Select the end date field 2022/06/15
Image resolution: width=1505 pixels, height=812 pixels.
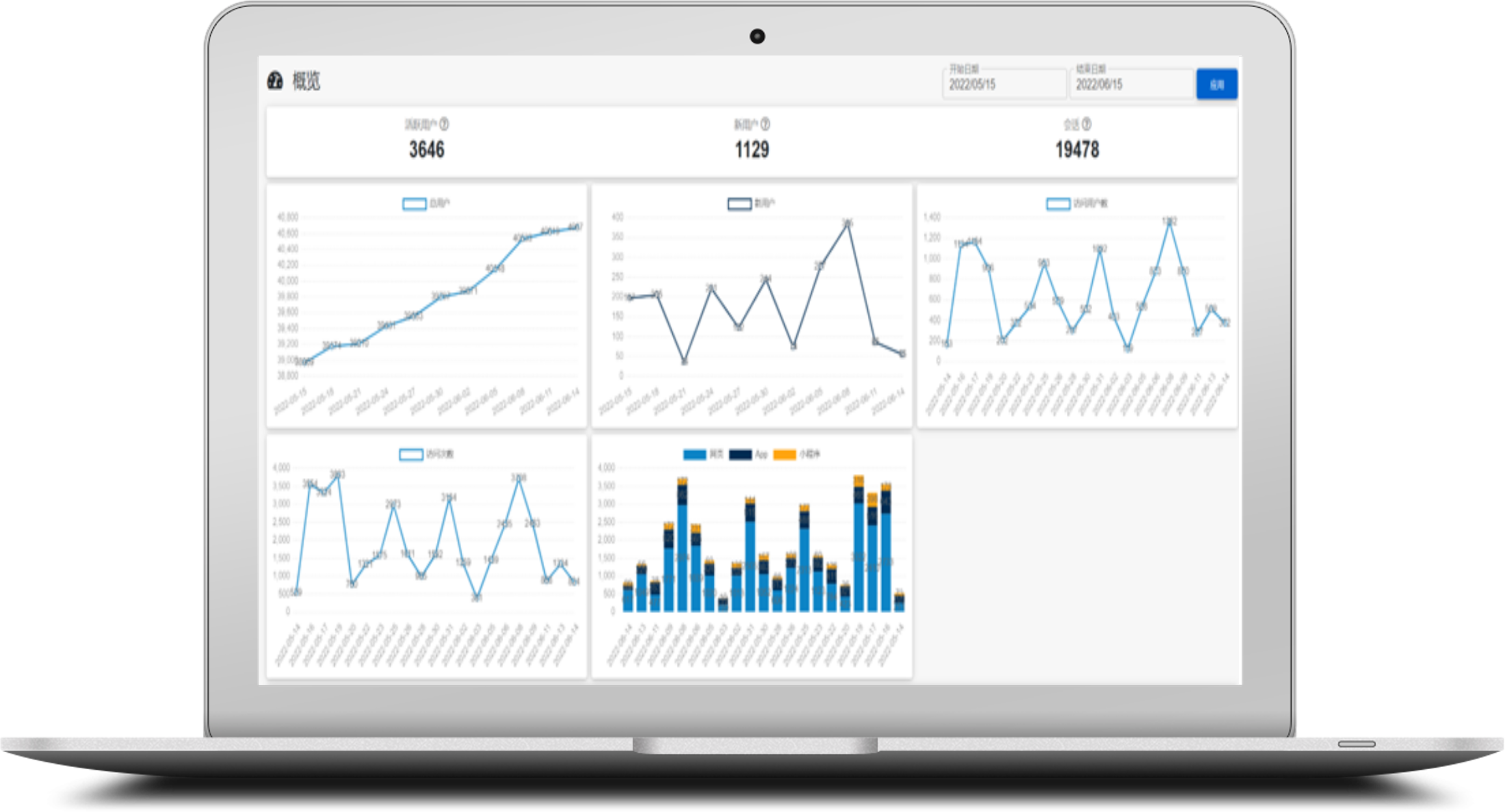pyautogui.click(x=1132, y=84)
